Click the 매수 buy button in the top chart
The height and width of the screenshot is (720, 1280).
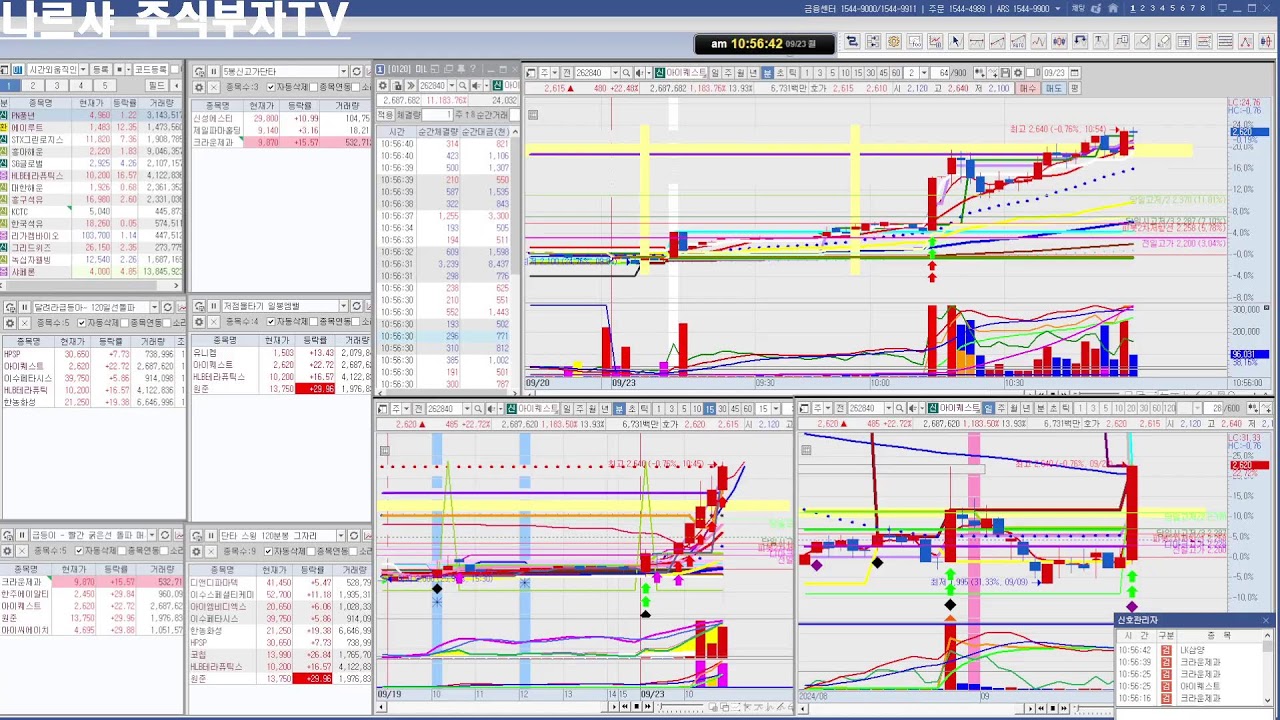pyautogui.click(x=1028, y=88)
